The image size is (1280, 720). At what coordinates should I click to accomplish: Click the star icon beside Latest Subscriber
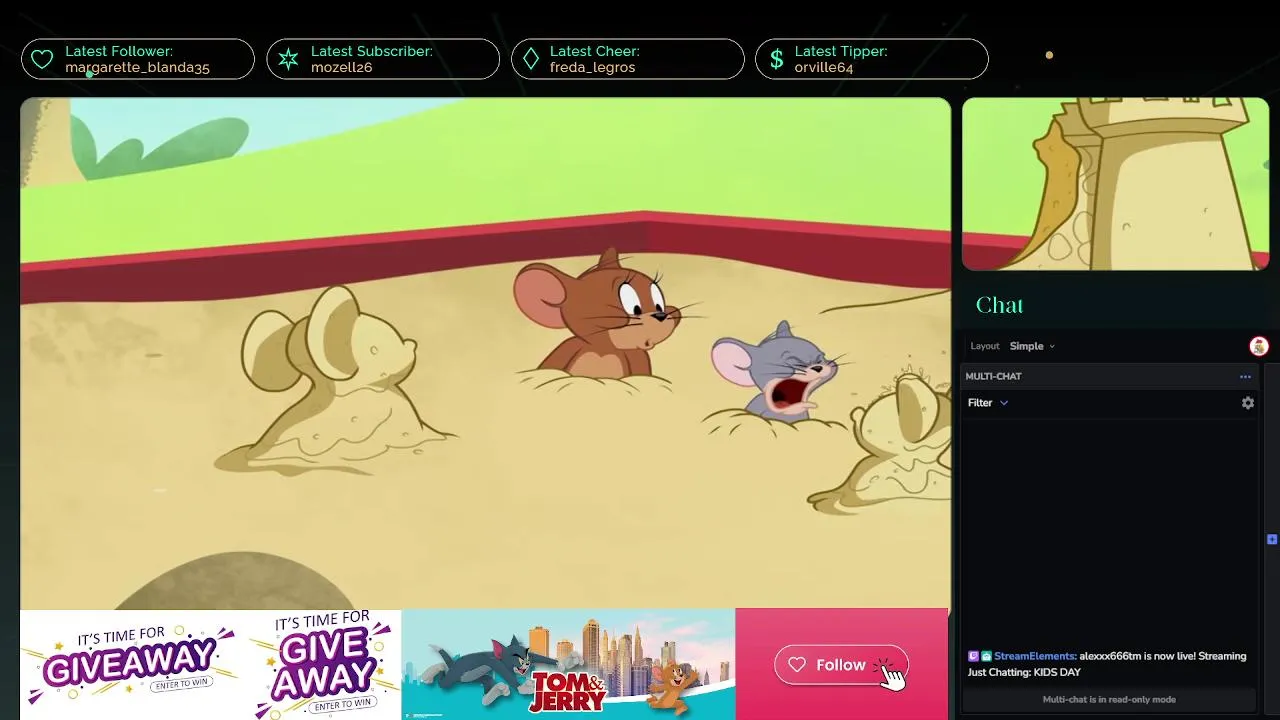click(288, 60)
